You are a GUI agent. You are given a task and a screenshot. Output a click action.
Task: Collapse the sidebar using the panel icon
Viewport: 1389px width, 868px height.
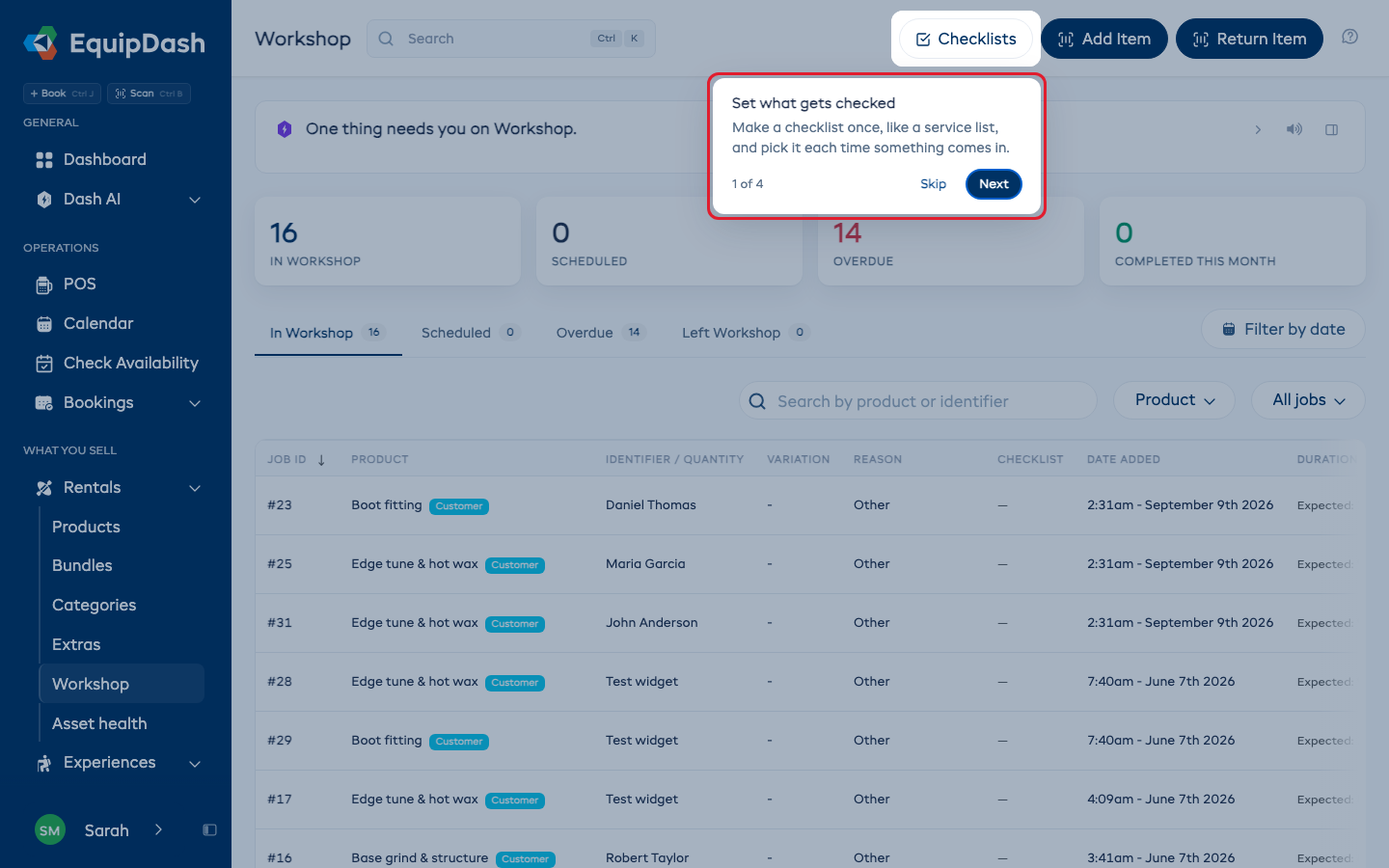pyautogui.click(x=209, y=830)
